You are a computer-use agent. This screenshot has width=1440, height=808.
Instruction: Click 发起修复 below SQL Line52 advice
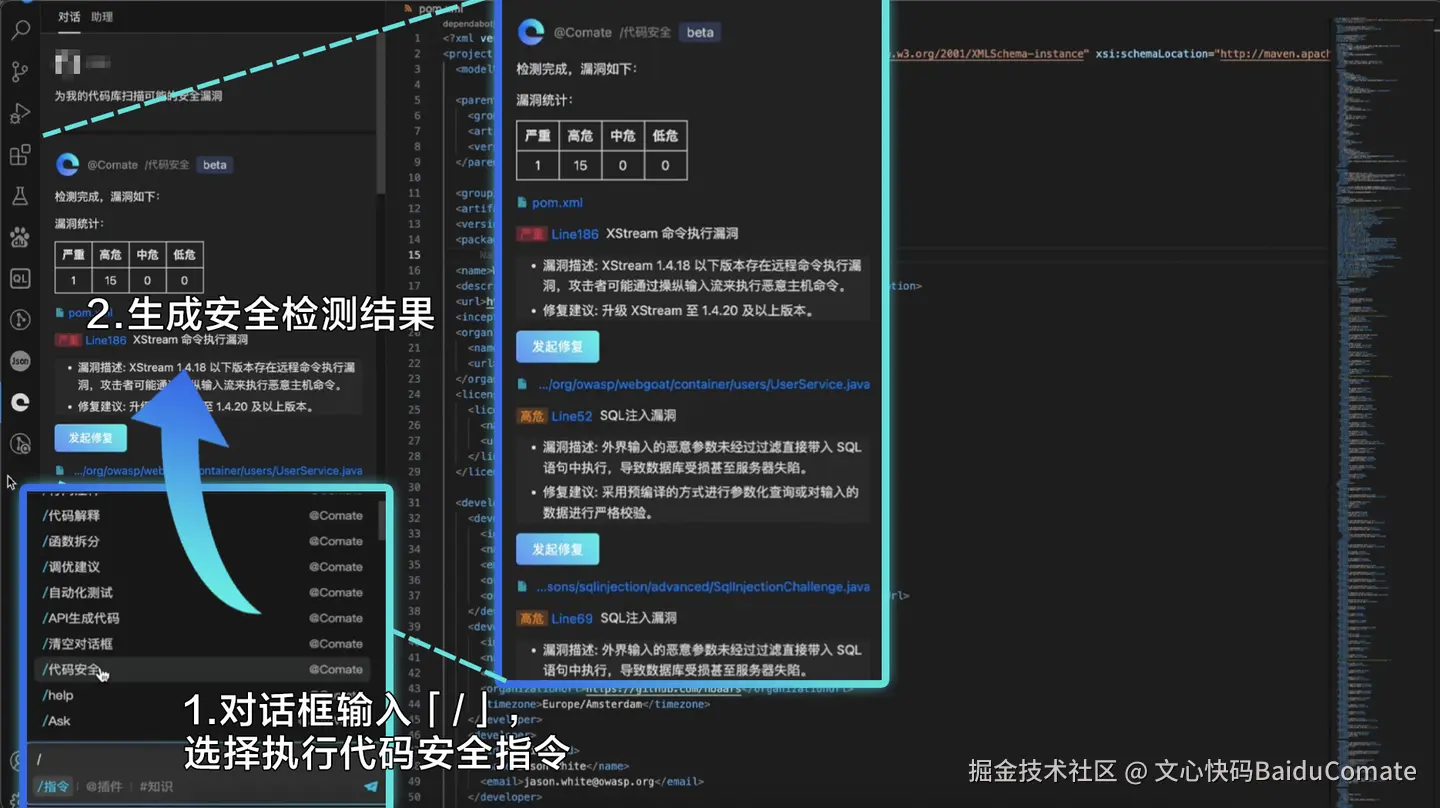point(557,550)
